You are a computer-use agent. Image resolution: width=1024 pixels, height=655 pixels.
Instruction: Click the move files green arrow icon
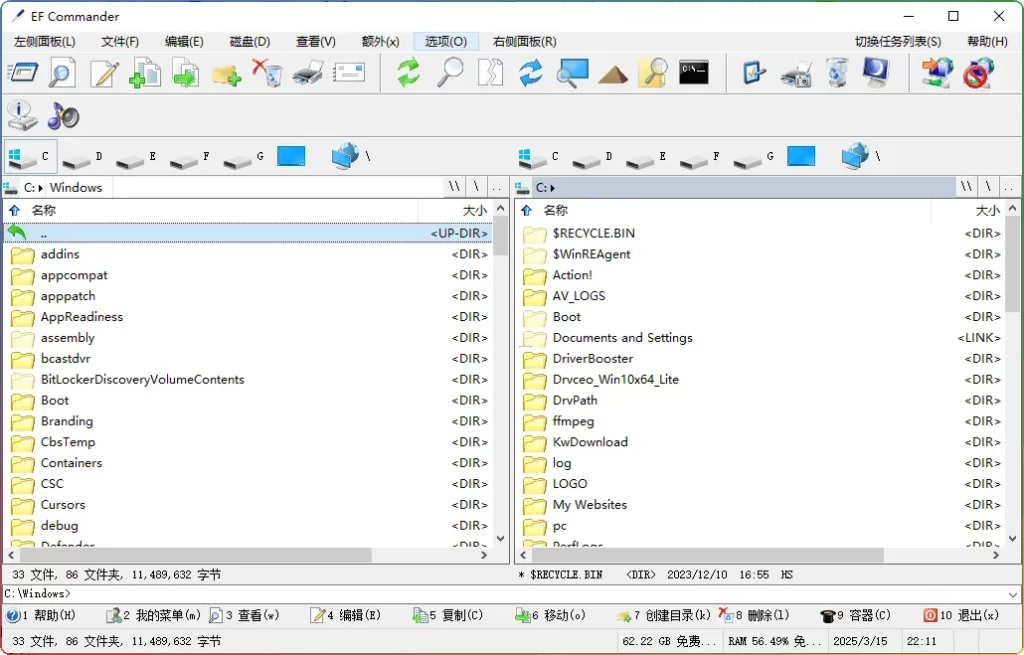coord(186,72)
